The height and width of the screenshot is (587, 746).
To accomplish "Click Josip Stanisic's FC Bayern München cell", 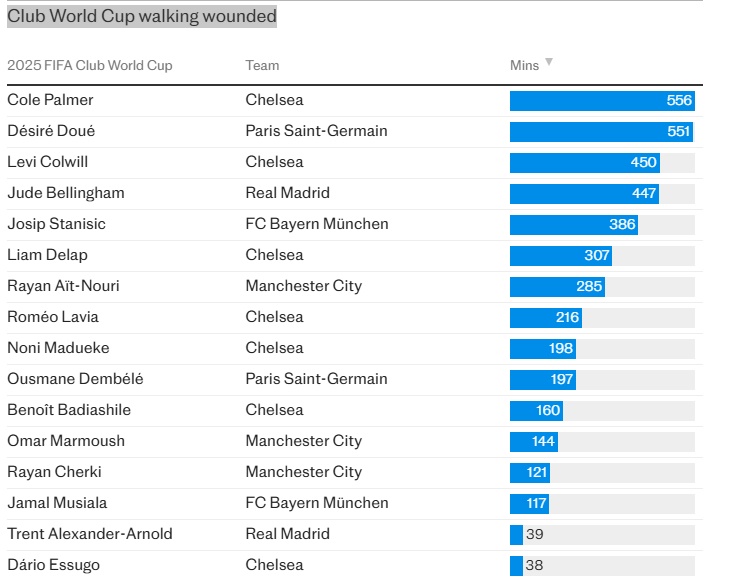I will (x=317, y=224).
